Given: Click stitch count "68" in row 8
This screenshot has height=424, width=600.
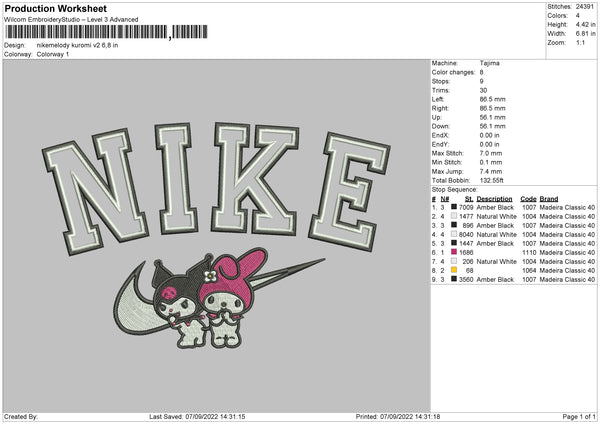Looking at the screenshot, I should coord(470,271).
